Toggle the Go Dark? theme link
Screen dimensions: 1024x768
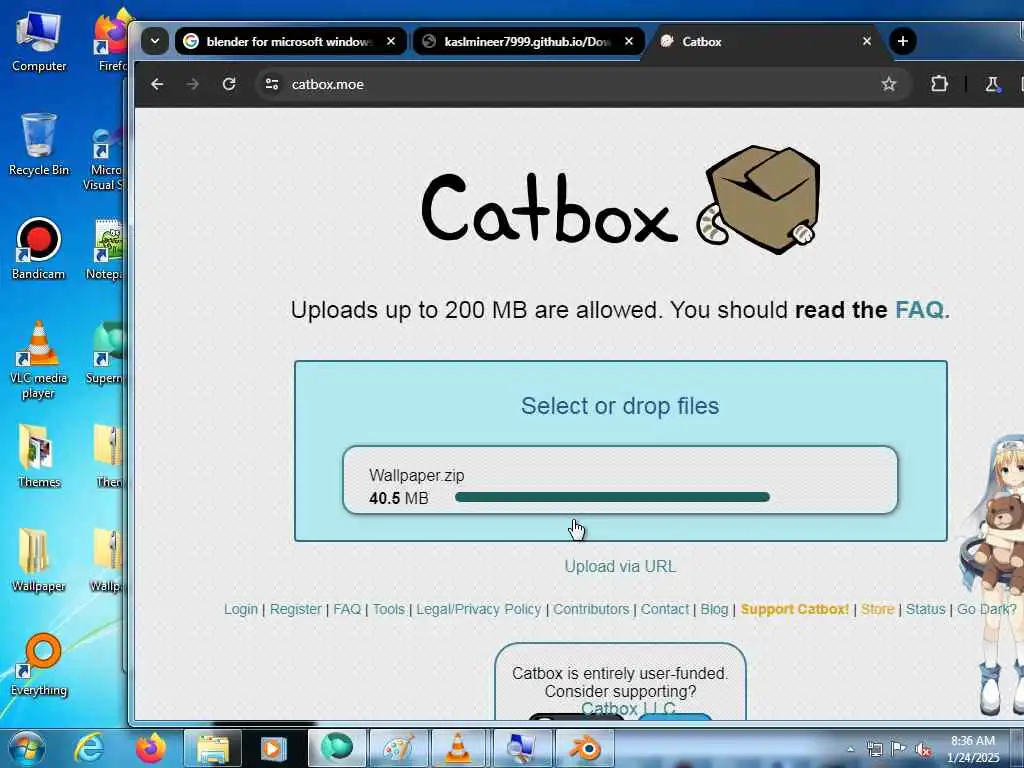(987, 609)
